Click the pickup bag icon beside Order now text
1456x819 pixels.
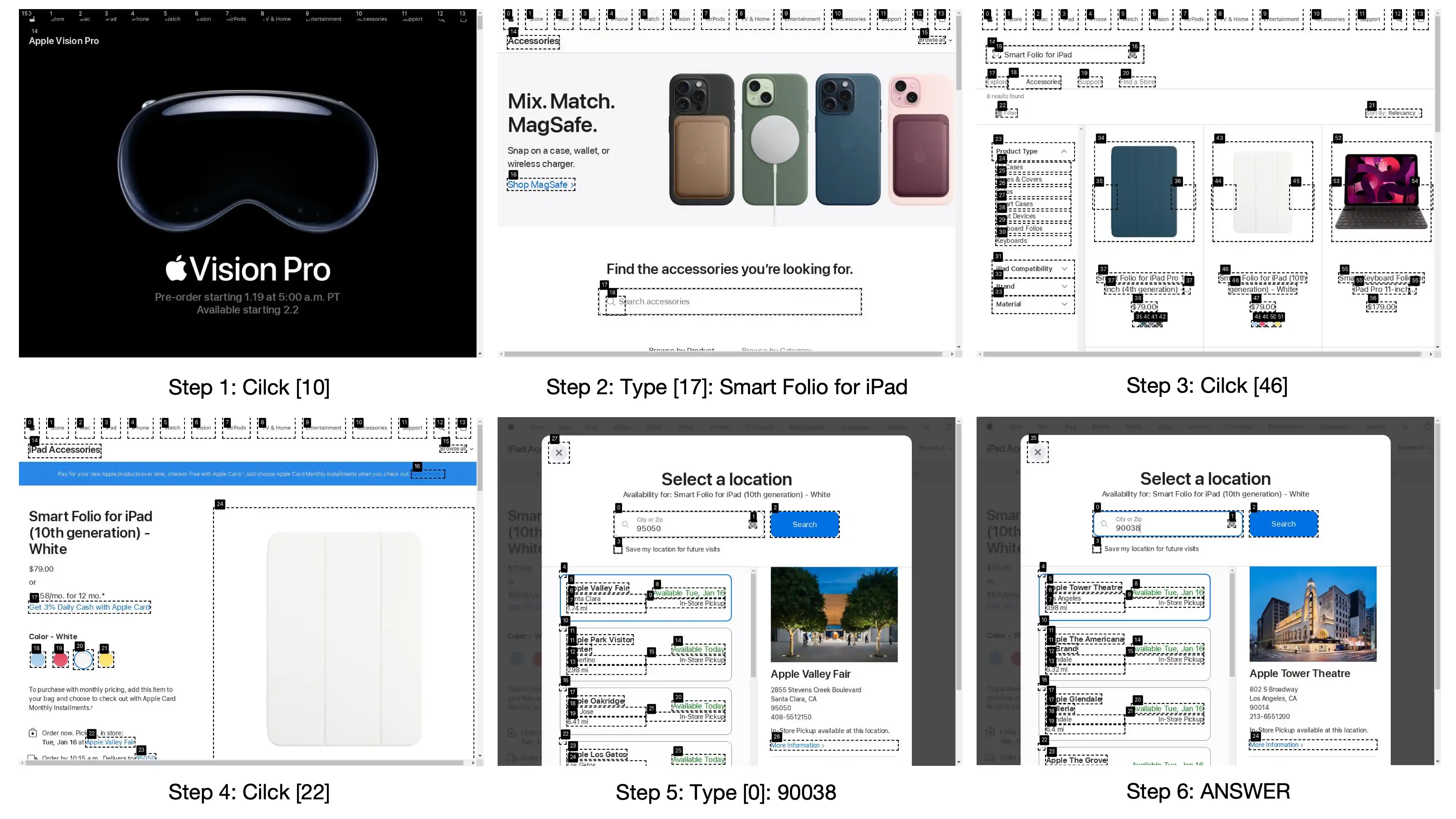33,733
